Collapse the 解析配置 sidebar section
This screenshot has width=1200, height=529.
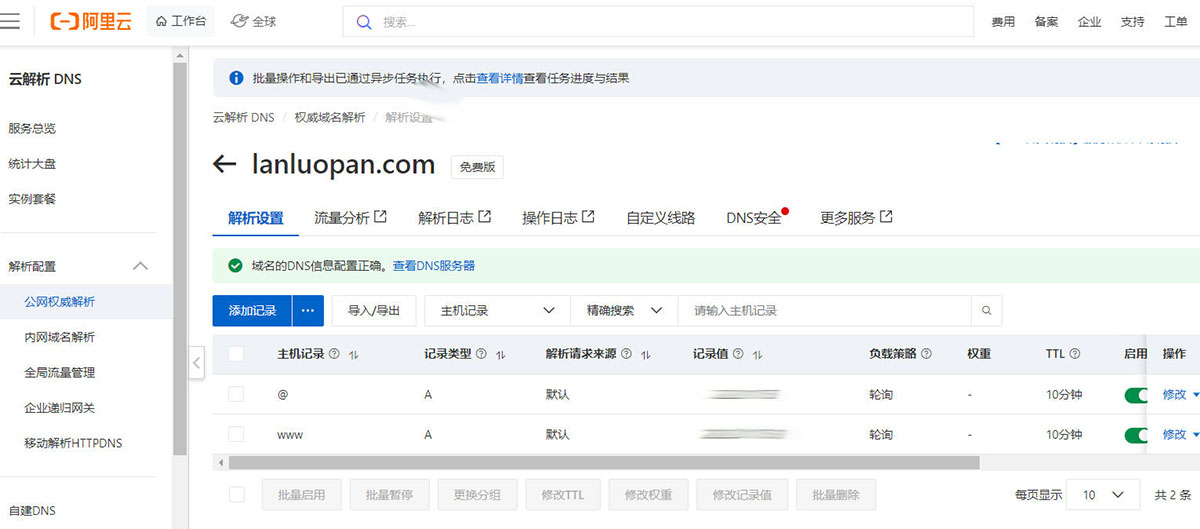[x=140, y=266]
